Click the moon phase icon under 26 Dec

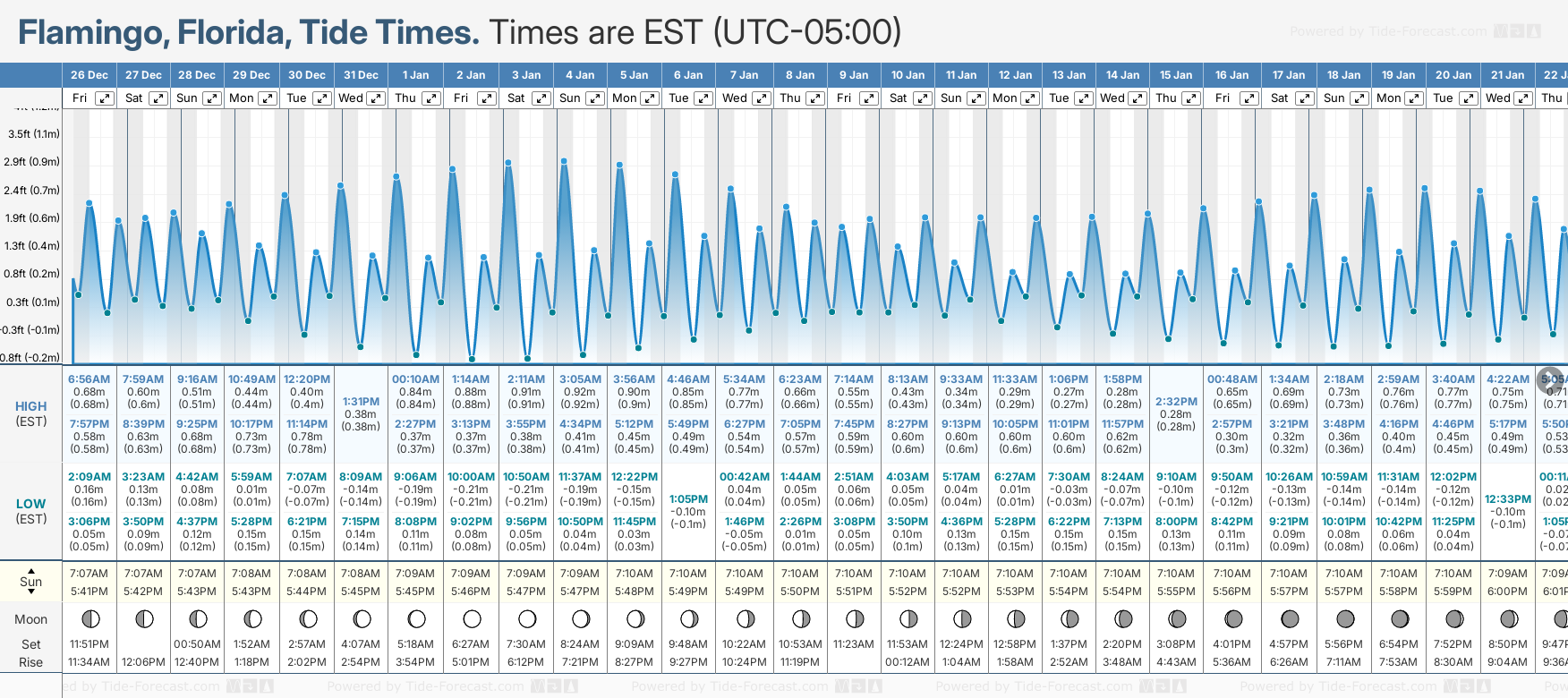(89, 618)
